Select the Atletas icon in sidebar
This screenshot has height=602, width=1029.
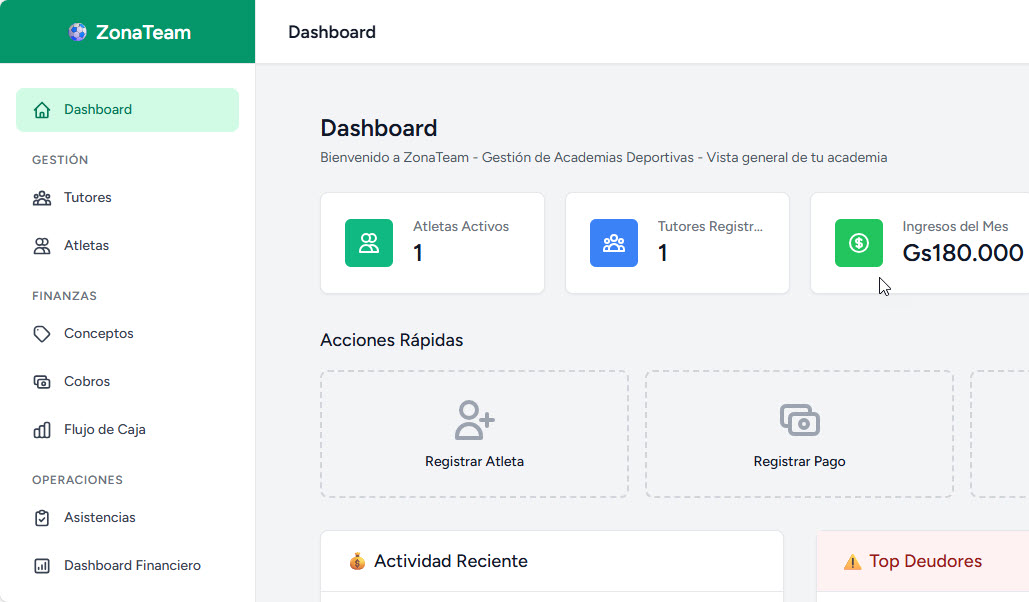point(41,245)
